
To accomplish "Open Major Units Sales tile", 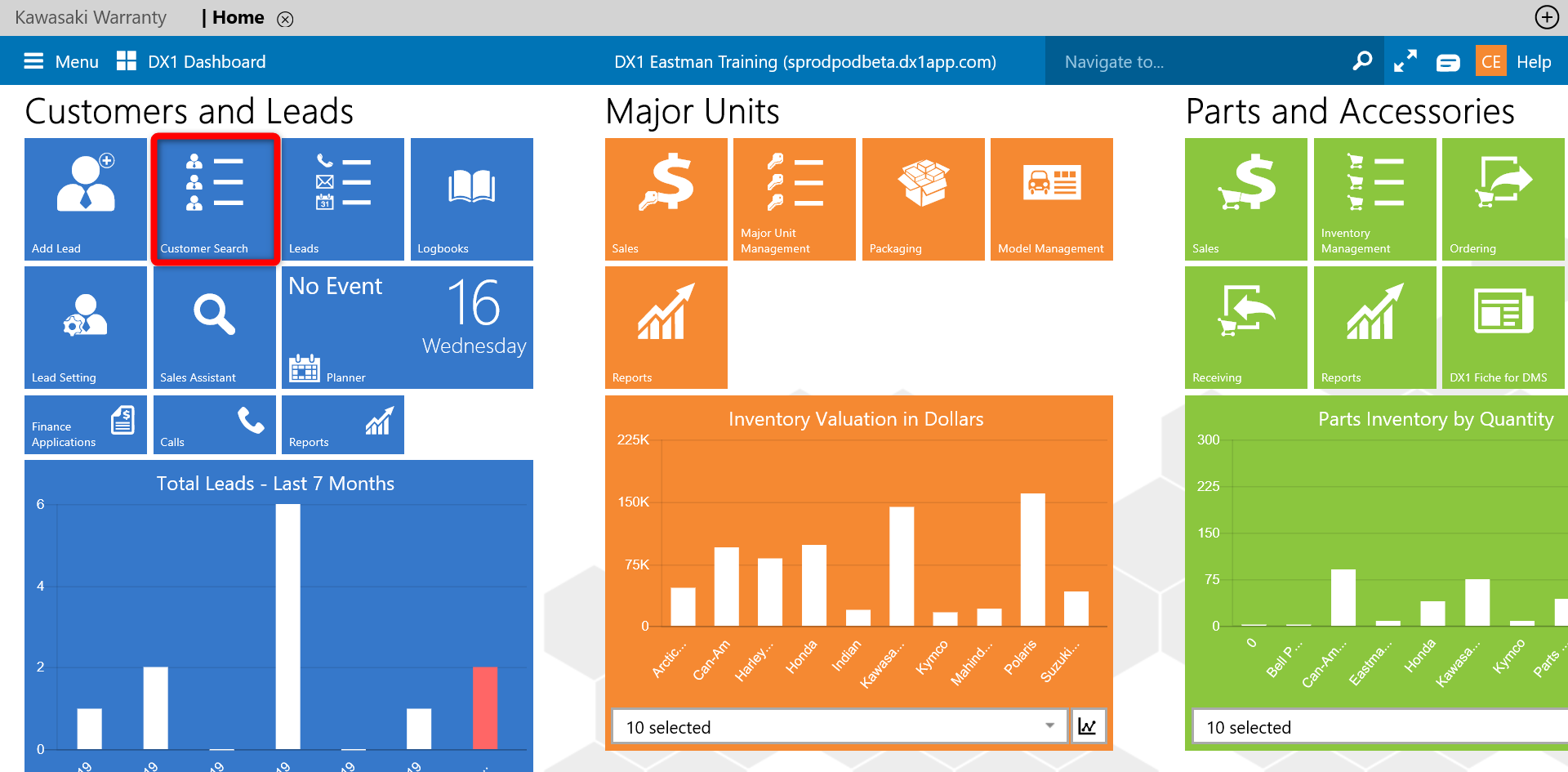I will pos(666,199).
